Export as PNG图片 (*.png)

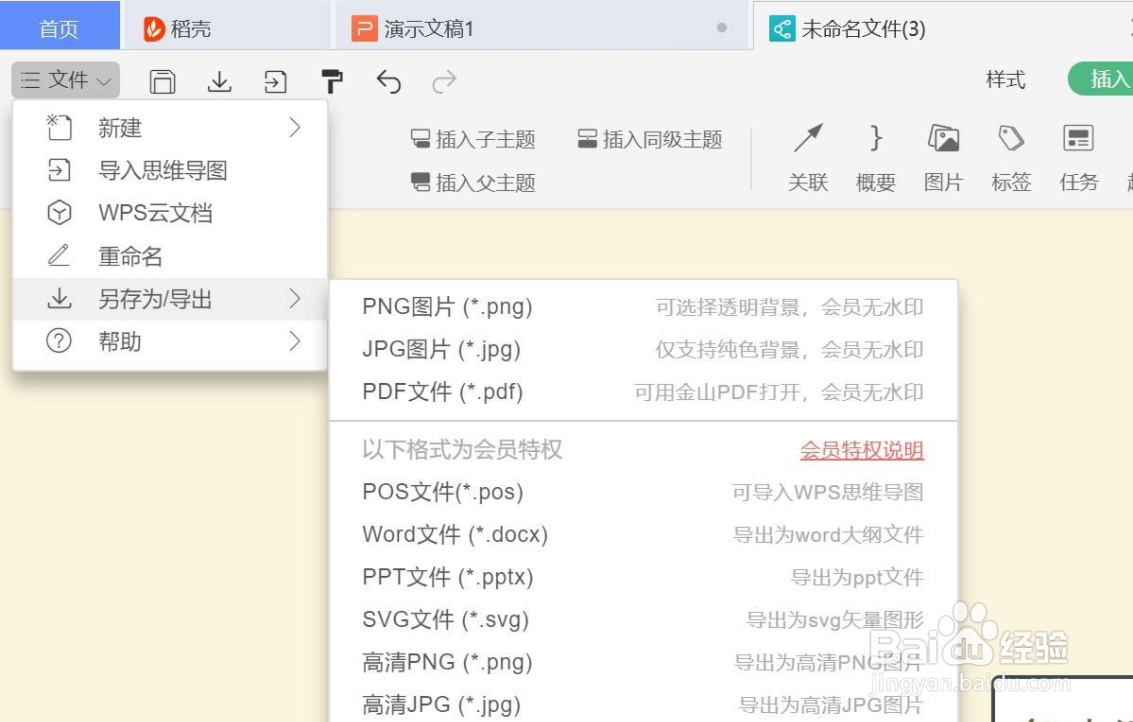coord(643,306)
